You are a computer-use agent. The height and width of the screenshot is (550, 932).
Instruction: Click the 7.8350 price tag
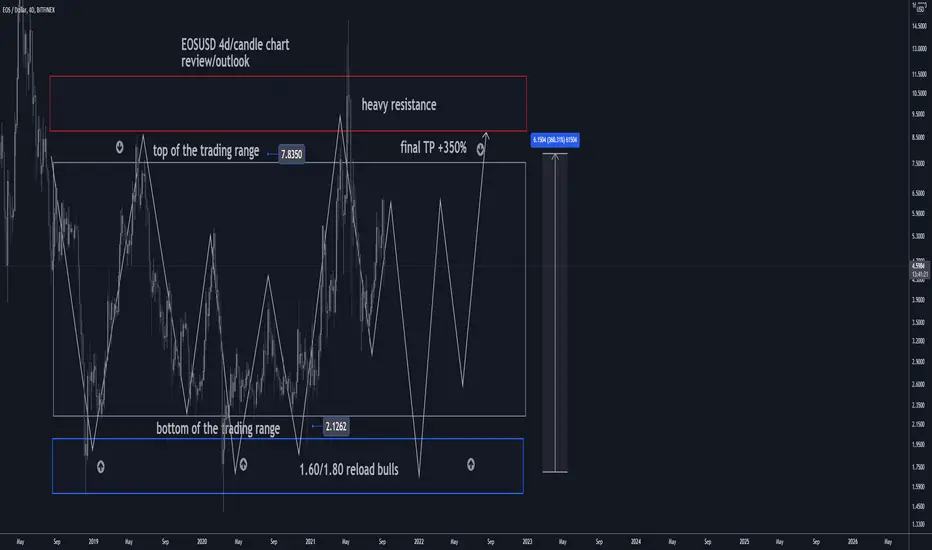291,155
